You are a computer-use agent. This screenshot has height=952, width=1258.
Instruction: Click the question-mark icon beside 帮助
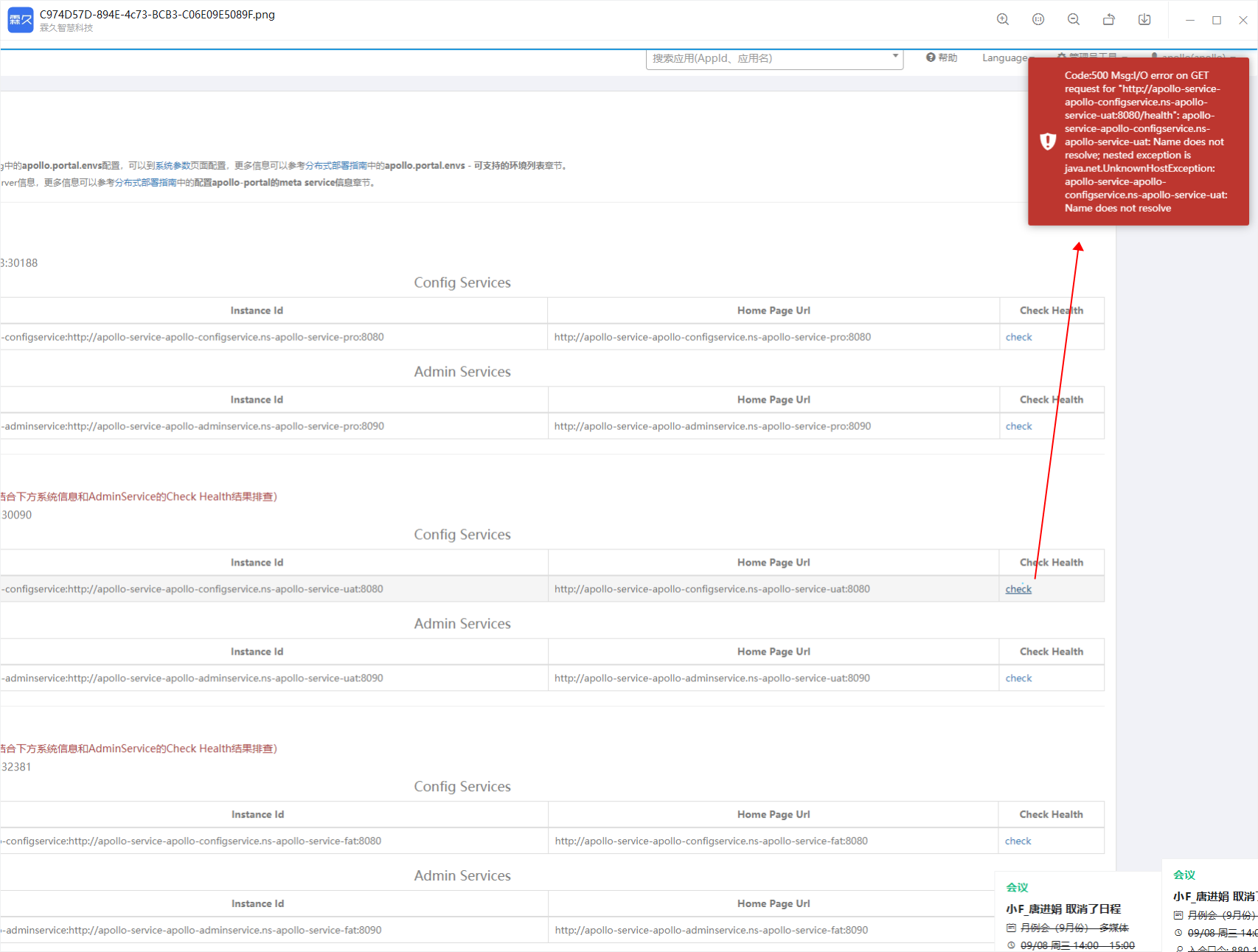[x=930, y=57]
